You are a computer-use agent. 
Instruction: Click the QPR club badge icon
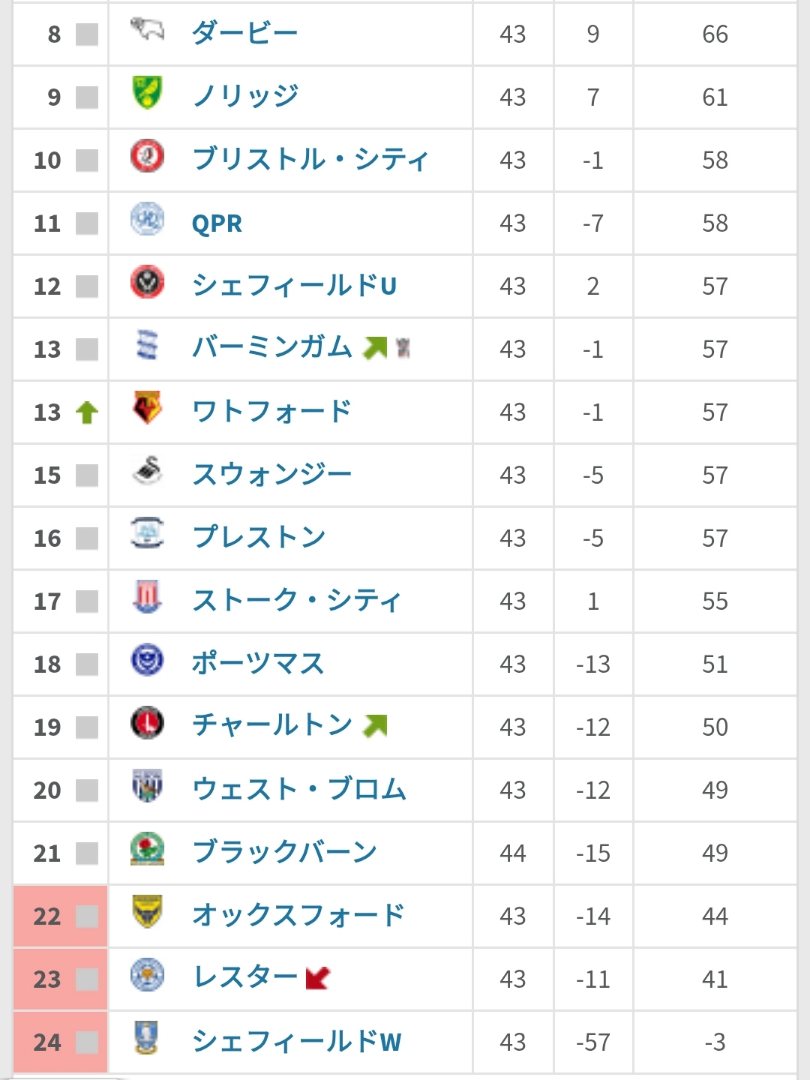147,221
